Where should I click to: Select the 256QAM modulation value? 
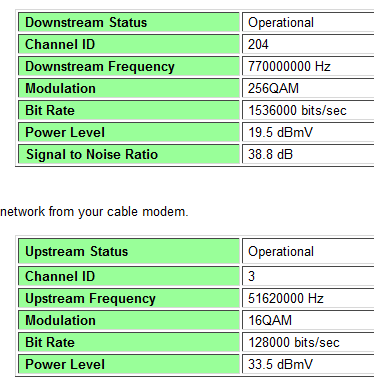coord(273,88)
